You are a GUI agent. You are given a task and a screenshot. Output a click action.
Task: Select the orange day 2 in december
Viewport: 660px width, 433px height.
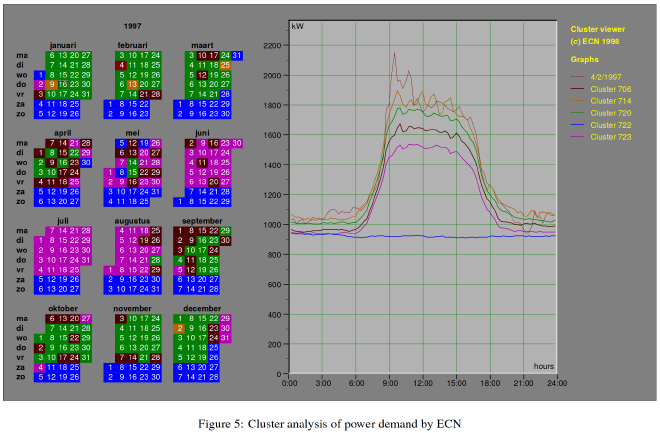point(179,328)
